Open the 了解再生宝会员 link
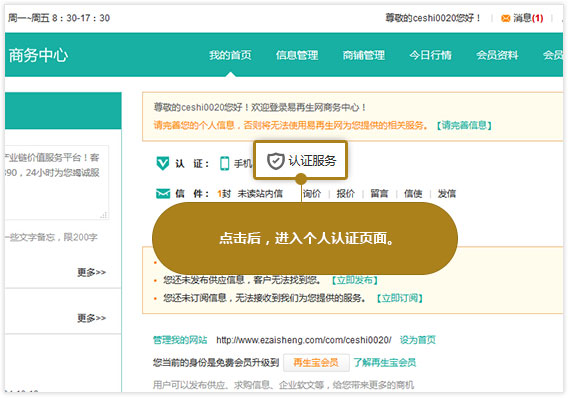Screen dimensions: 569x398 [385, 362]
